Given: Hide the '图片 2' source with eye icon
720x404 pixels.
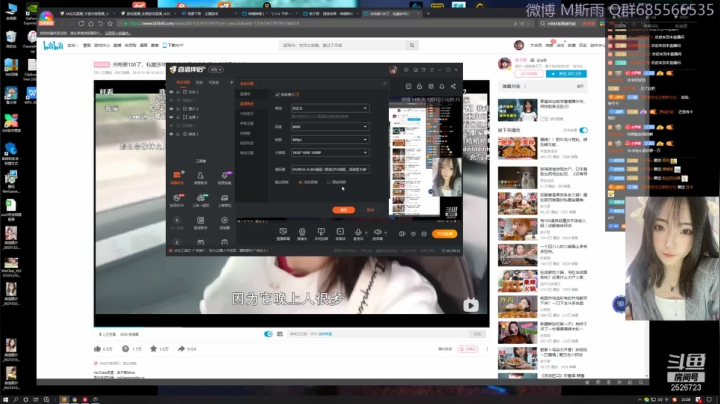Looking at the screenshot, I should pyautogui.click(x=172, y=109).
